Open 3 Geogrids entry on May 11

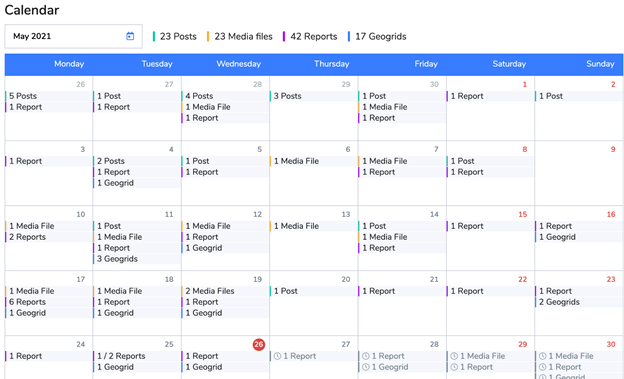tap(137, 259)
